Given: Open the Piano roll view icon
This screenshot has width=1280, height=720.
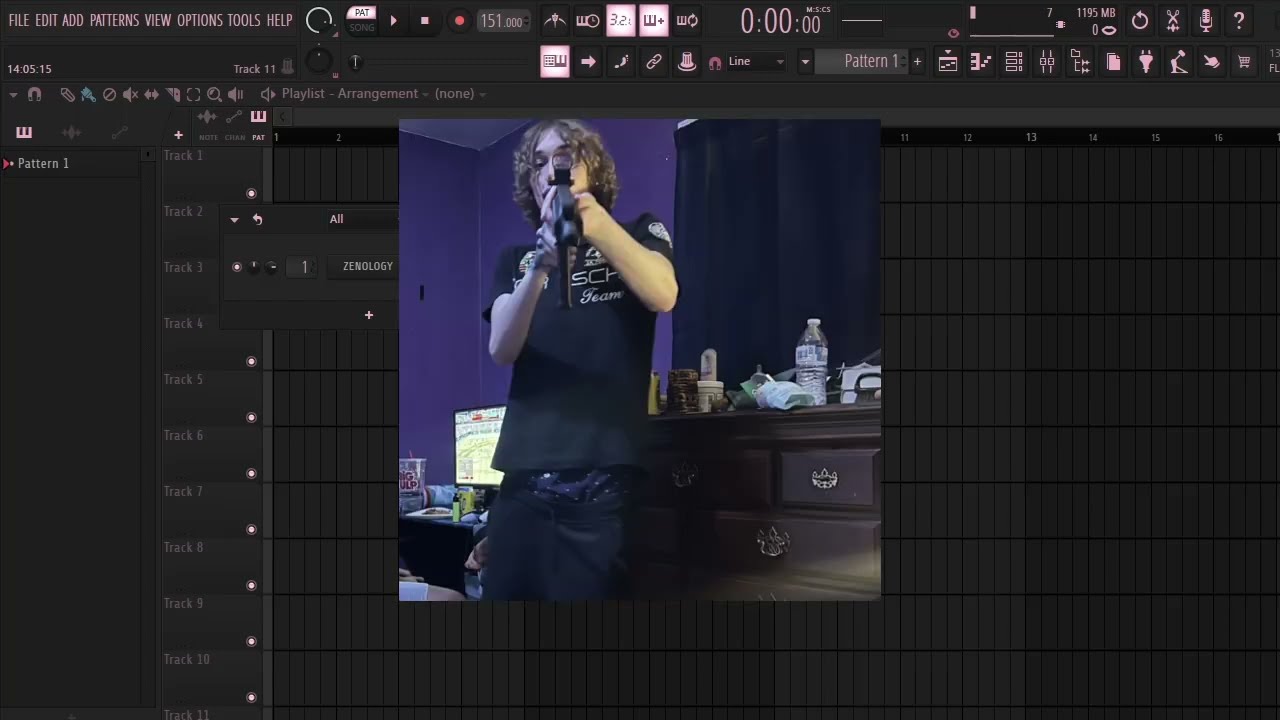Looking at the screenshot, I should (981, 62).
